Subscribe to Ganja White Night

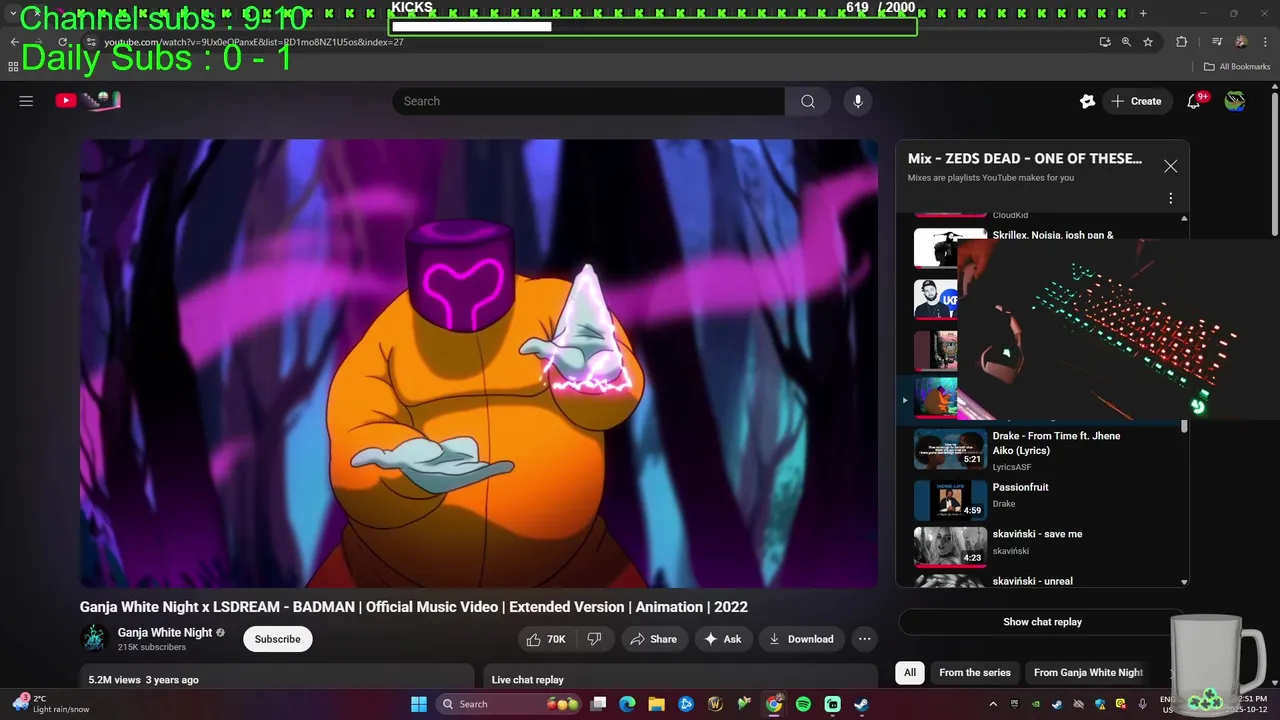277,639
